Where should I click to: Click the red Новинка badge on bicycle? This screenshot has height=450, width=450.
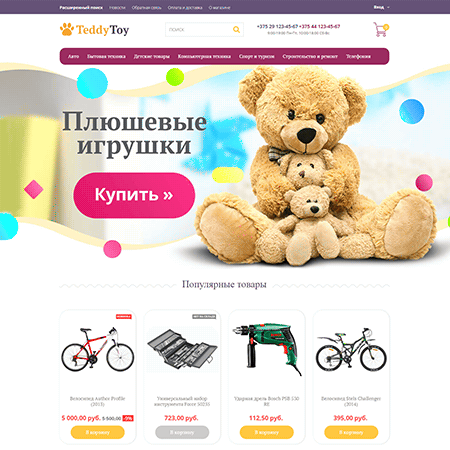point(124,316)
